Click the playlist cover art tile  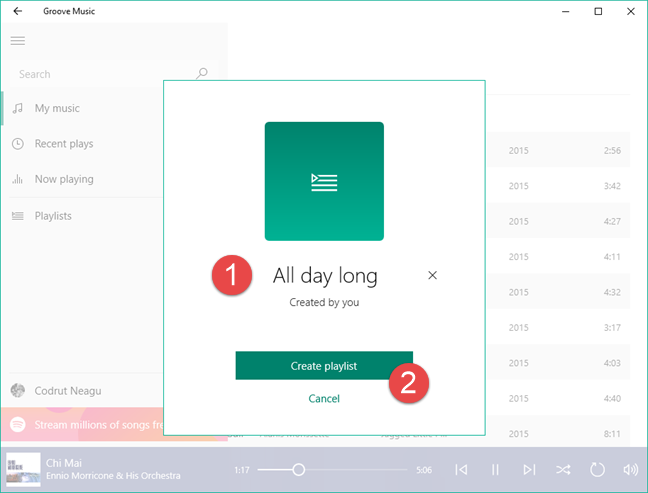324,181
